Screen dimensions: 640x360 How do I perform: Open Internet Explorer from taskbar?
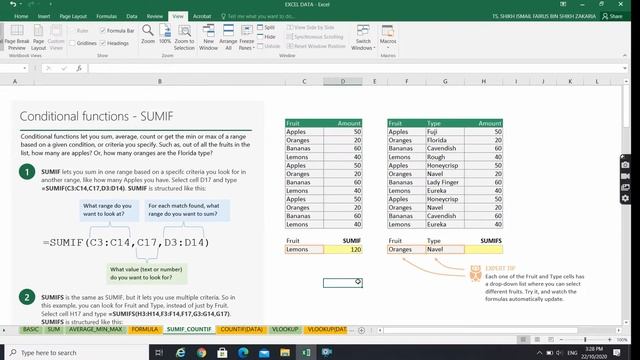click(x=180, y=352)
